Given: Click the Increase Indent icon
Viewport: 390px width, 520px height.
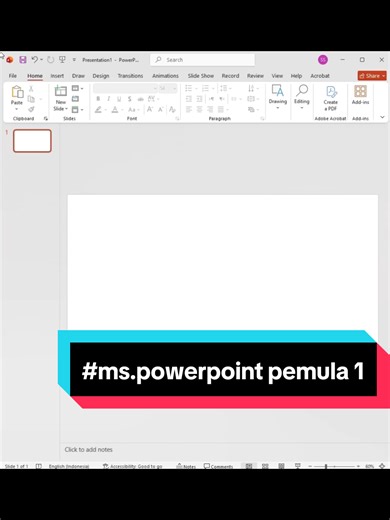Looking at the screenshot, I should click(199, 99).
